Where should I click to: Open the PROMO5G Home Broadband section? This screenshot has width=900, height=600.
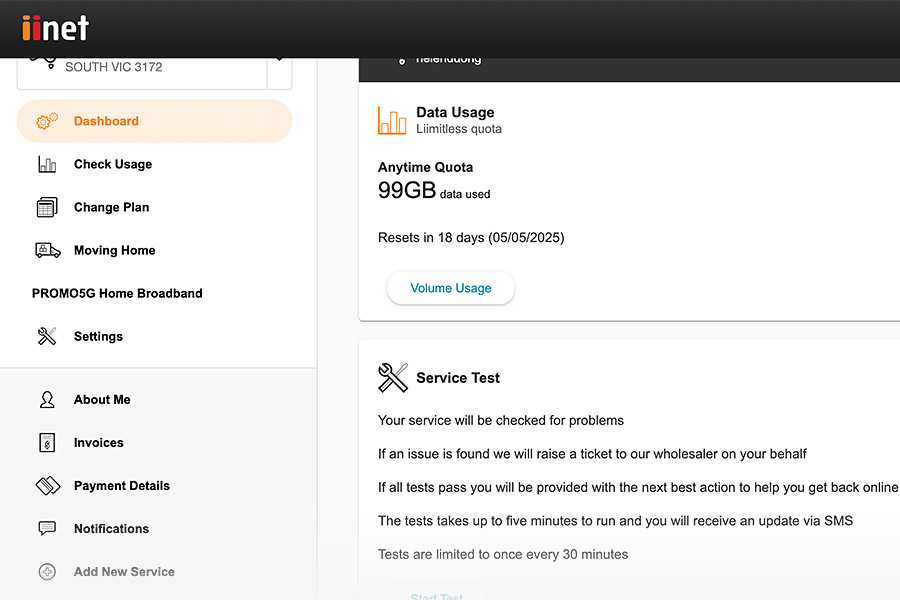(x=117, y=293)
